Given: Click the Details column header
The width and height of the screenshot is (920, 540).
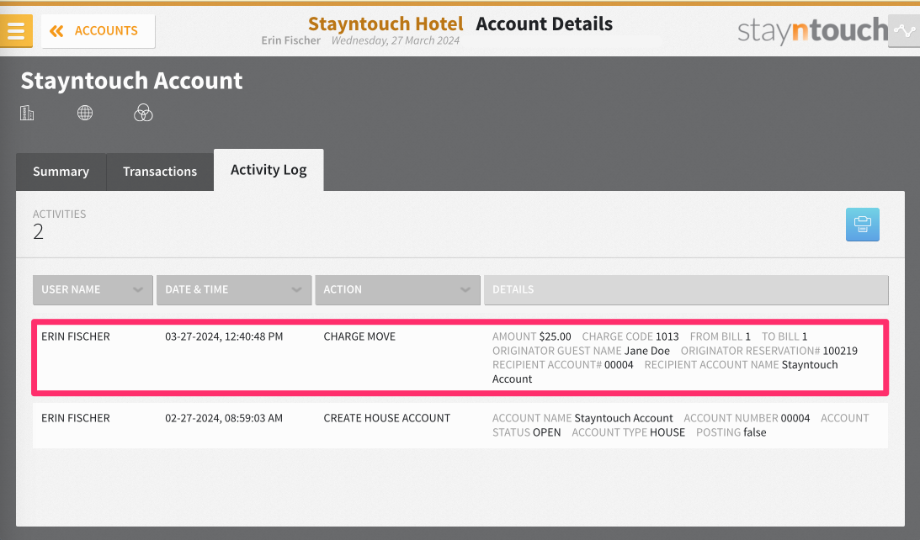Looking at the screenshot, I should click(x=686, y=290).
